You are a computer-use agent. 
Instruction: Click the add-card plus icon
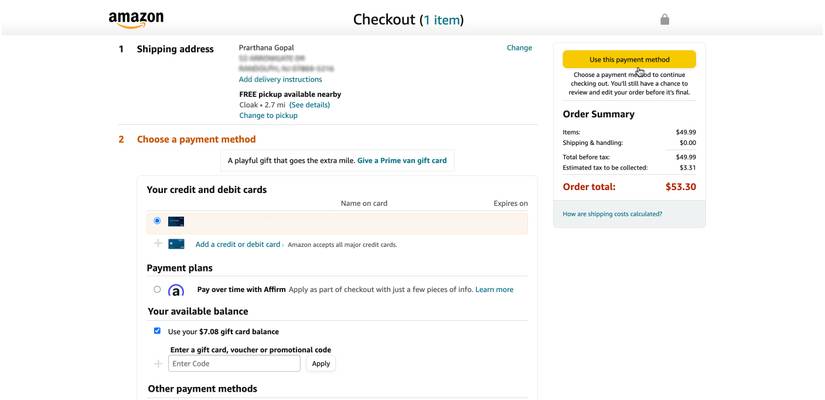pos(158,244)
